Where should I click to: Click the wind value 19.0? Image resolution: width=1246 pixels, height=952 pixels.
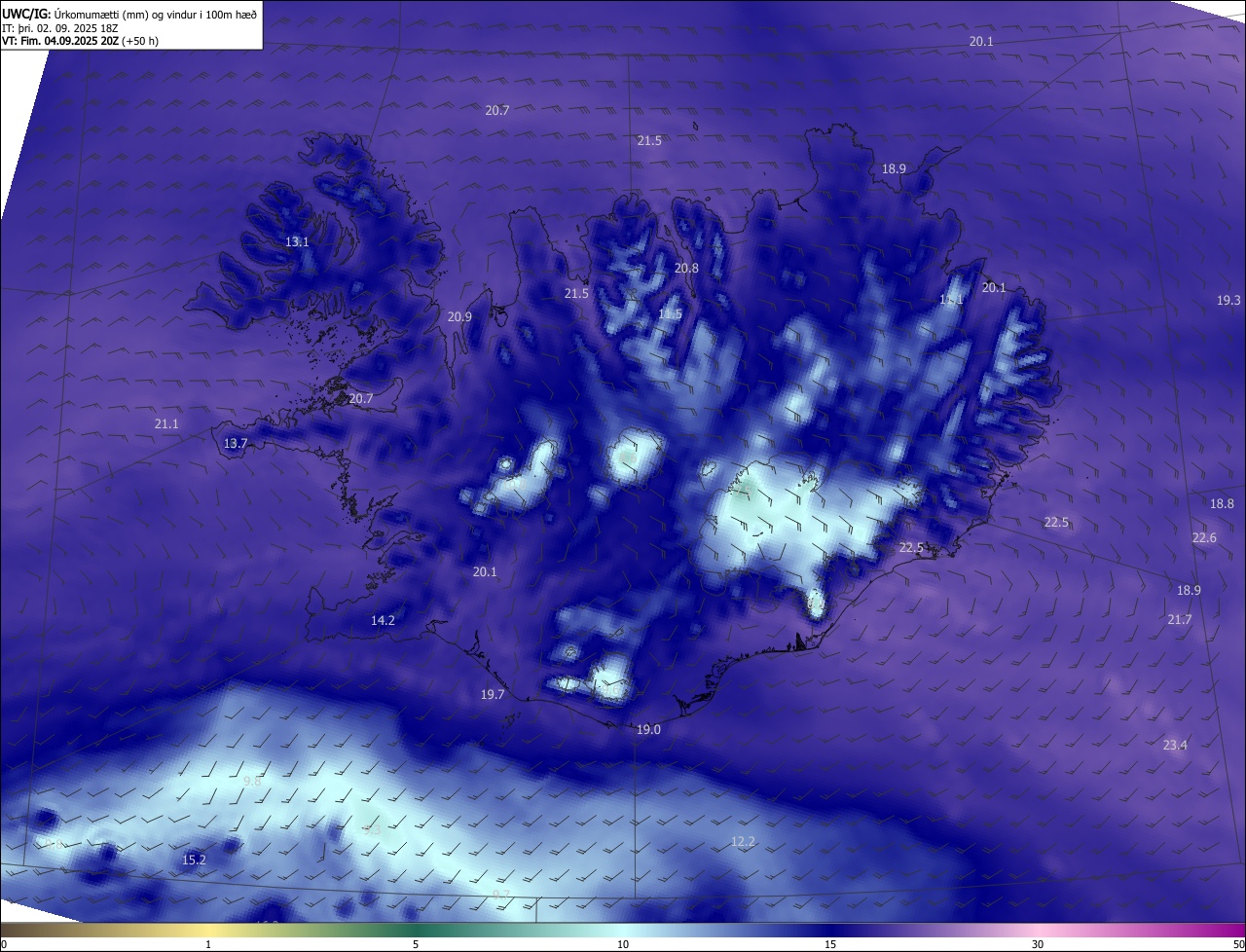[648, 729]
